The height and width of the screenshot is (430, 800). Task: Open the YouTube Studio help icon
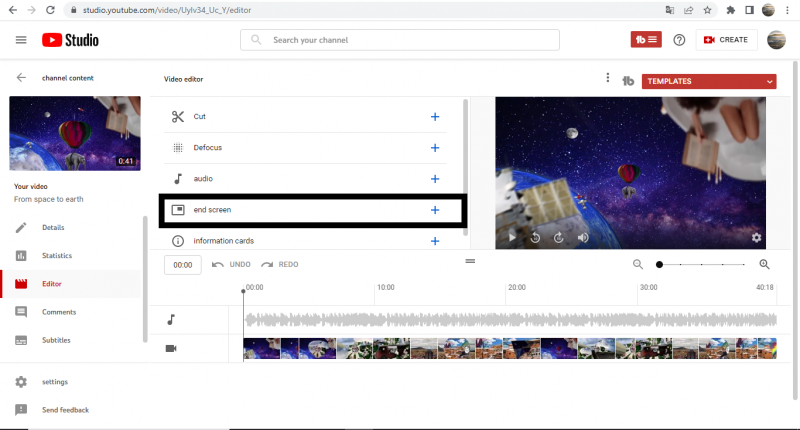[679, 40]
